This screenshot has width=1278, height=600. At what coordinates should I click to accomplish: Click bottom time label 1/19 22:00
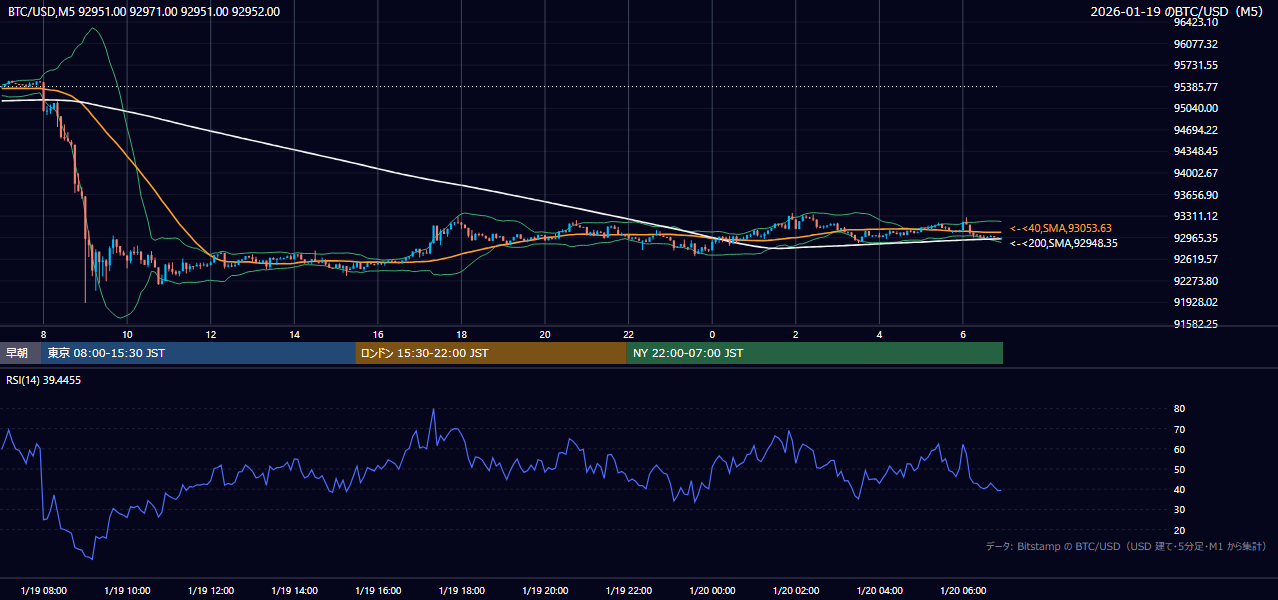coord(629,591)
